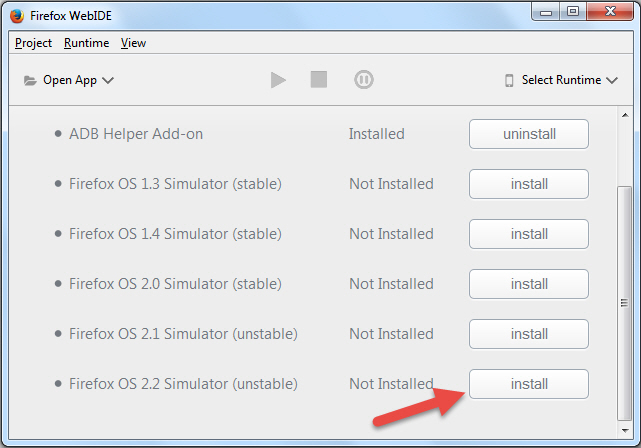Open the View menu

133,43
